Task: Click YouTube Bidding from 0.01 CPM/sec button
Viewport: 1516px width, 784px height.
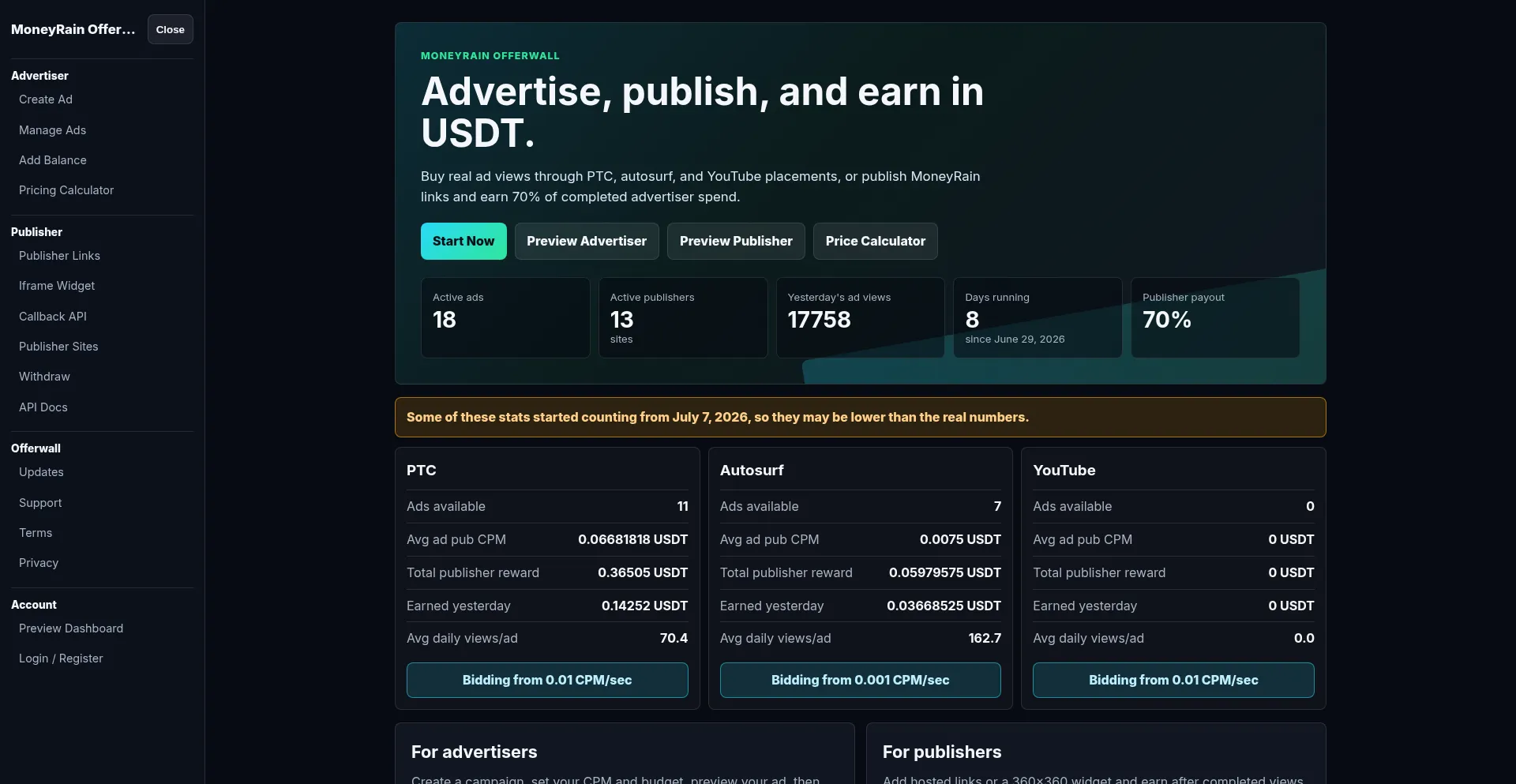Action: tap(1173, 680)
